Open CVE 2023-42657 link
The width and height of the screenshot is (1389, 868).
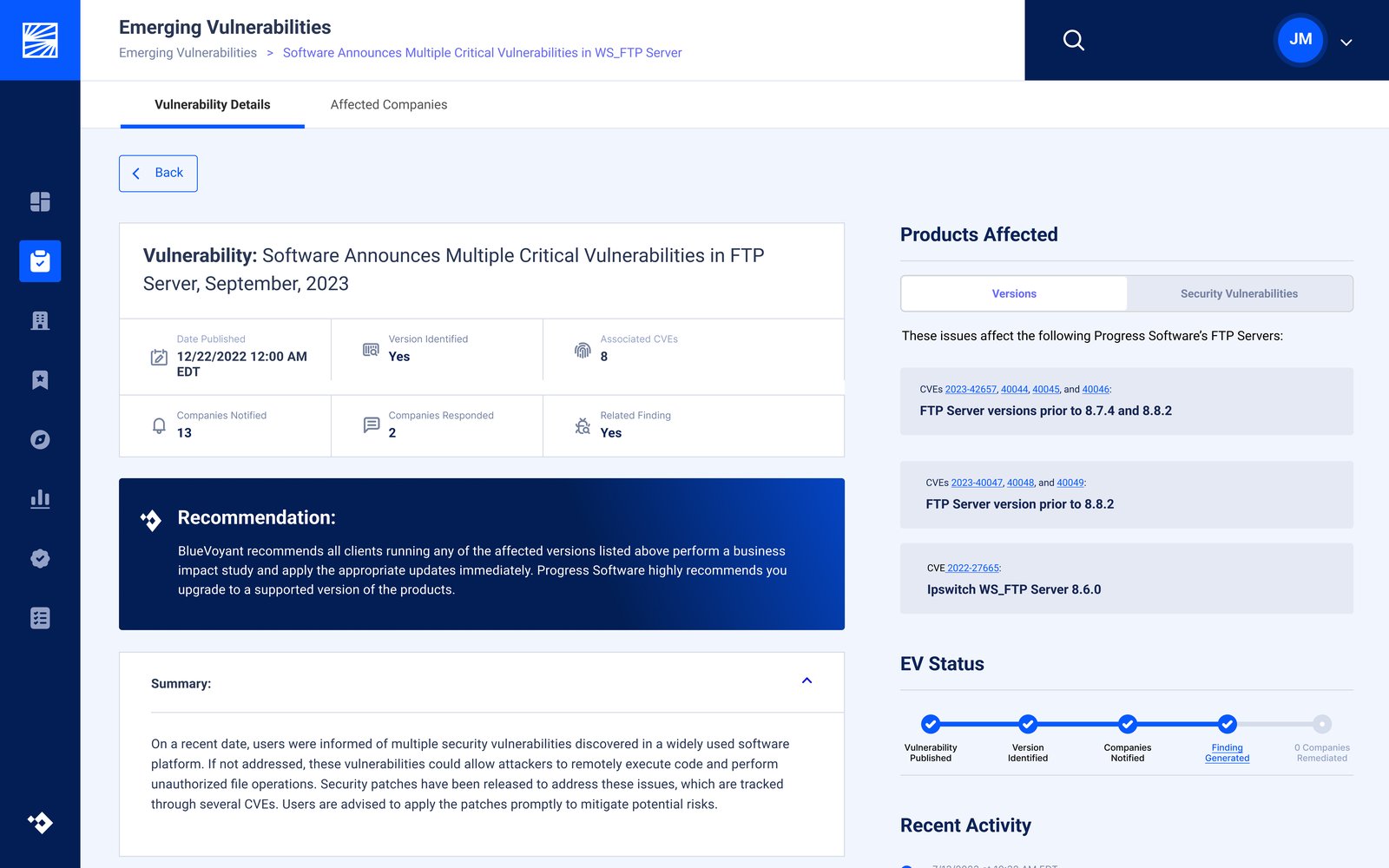click(971, 390)
